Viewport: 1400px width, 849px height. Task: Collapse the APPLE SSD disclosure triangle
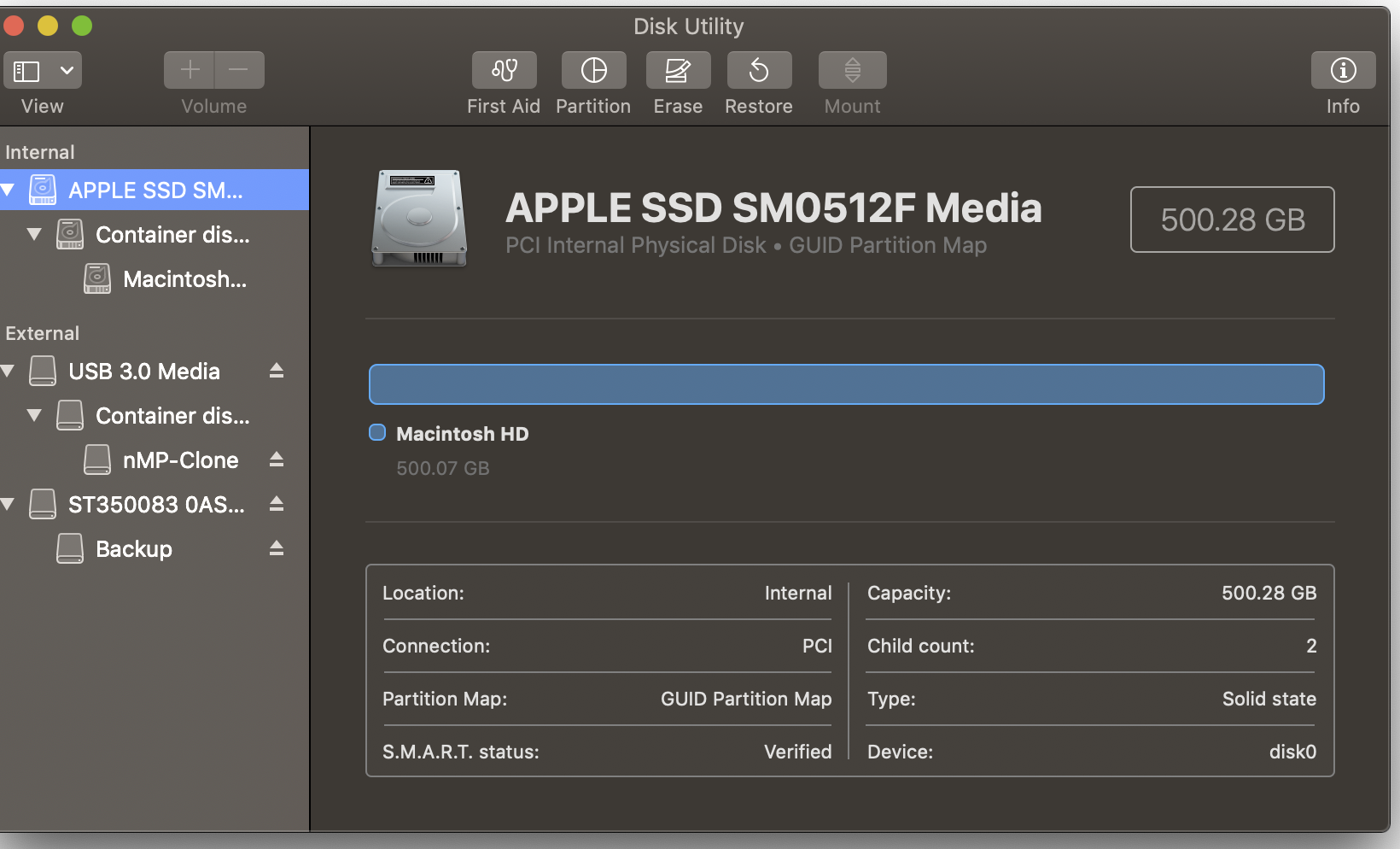tap(8, 190)
